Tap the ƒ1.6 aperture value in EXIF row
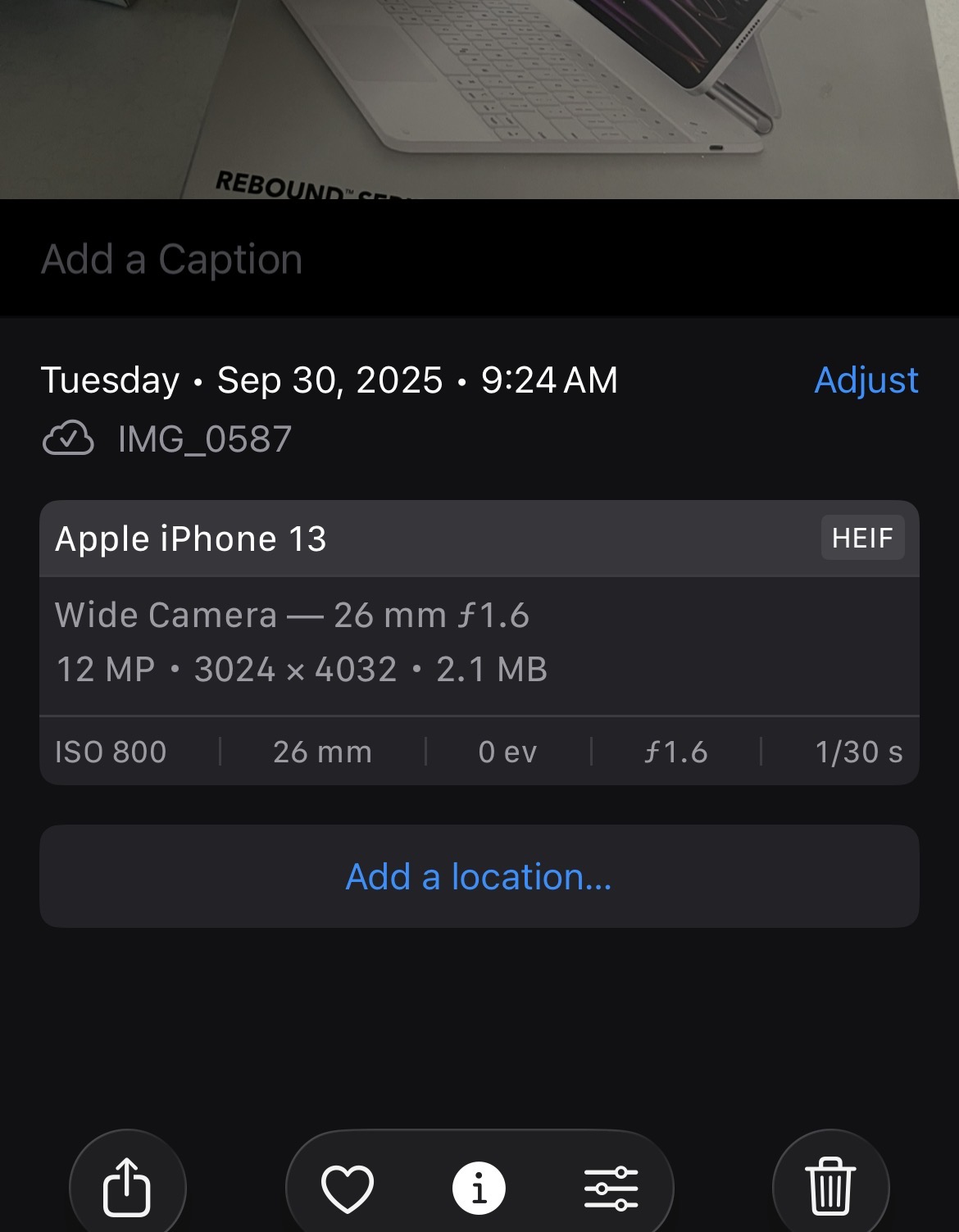The image size is (959, 1232). point(675,752)
